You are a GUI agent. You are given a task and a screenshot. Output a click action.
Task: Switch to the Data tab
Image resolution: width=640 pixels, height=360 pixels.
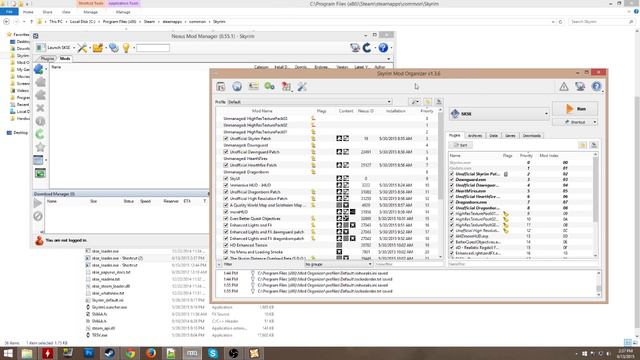(493, 136)
